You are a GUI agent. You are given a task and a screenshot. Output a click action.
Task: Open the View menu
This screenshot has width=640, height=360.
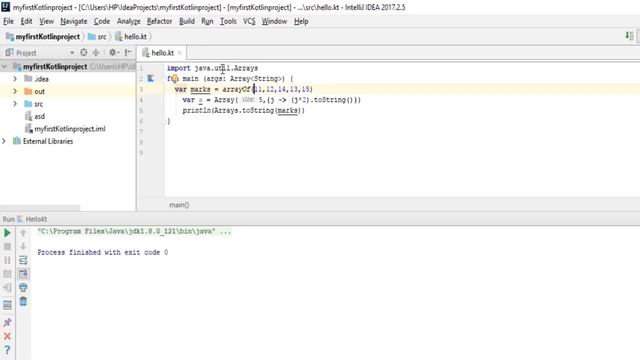(x=47, y=21)
